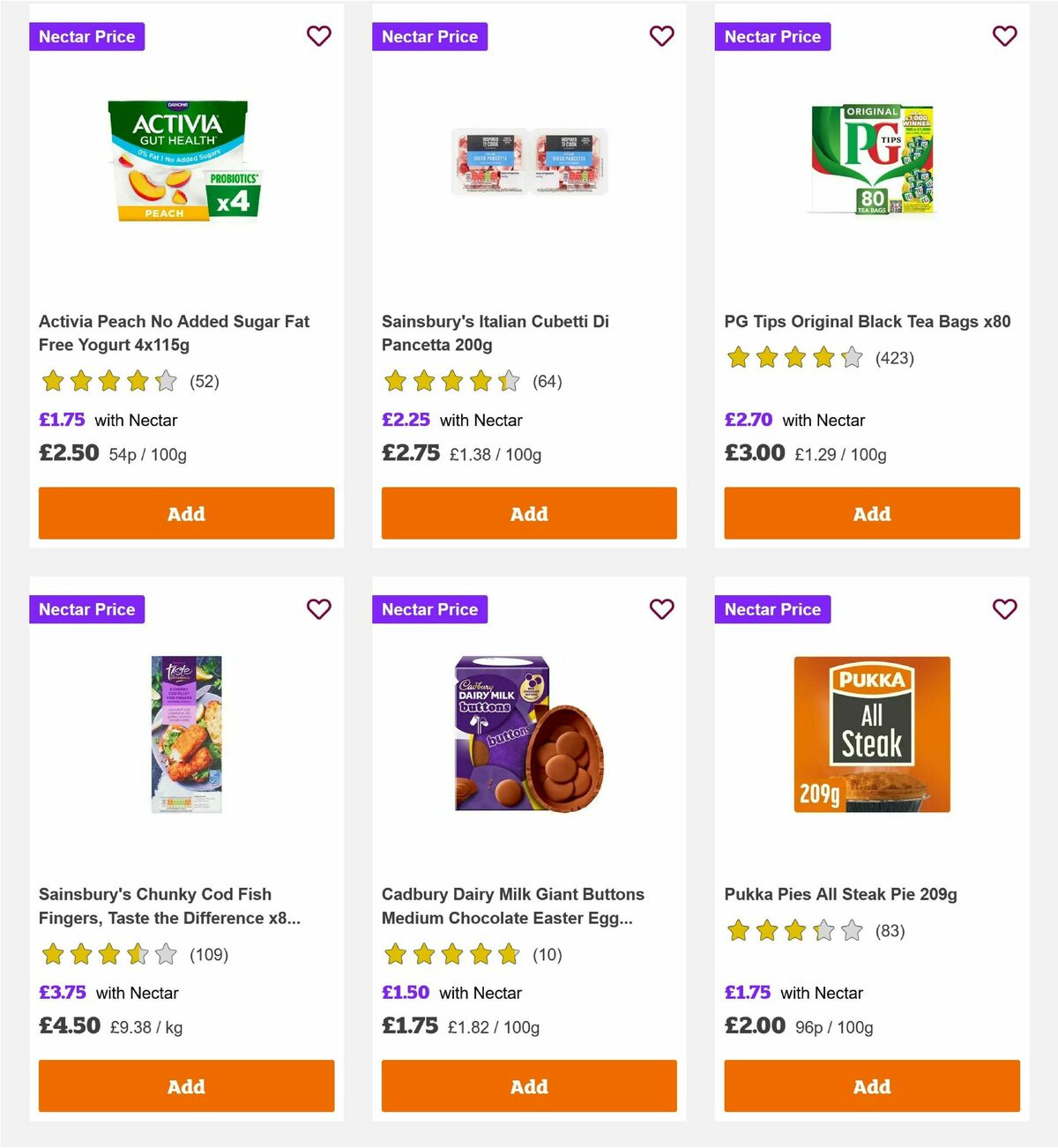Screen dimensions: 1058x1148
Task: Click the Nectar Price badge on PG Tips
Action: pos(772,36)
